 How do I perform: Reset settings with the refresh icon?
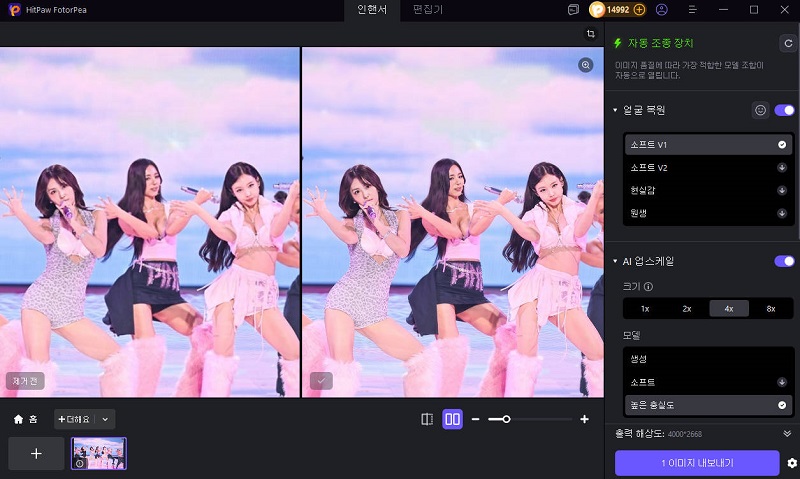pyautogui.click(x=787, y=43)
